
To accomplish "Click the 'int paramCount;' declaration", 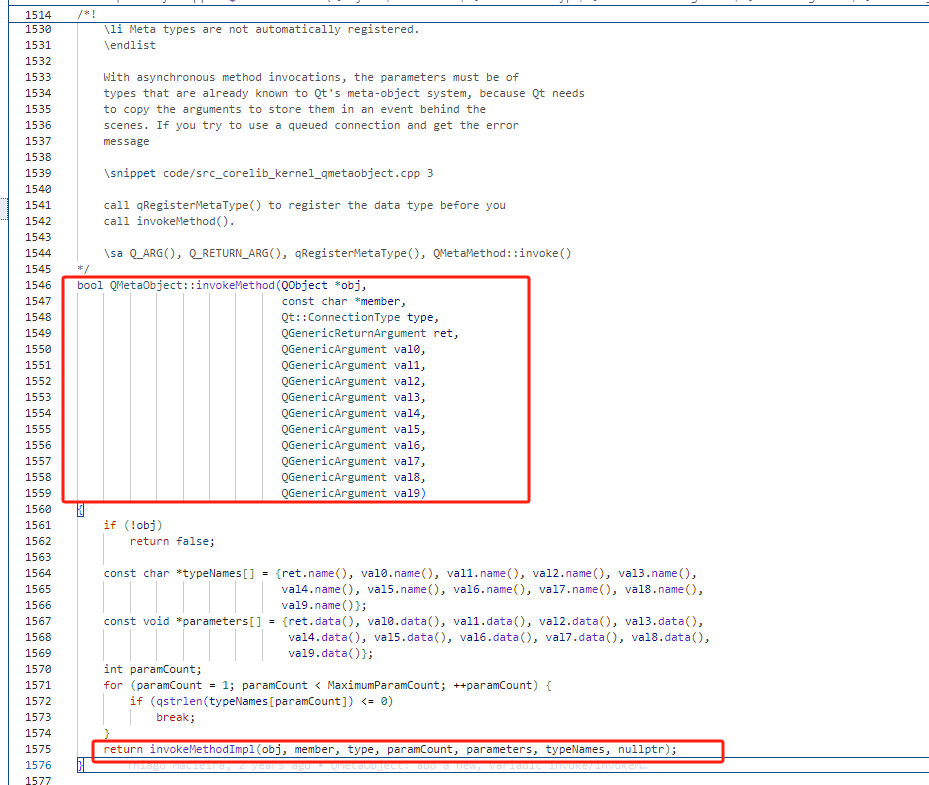I will (x=153, y=669).
